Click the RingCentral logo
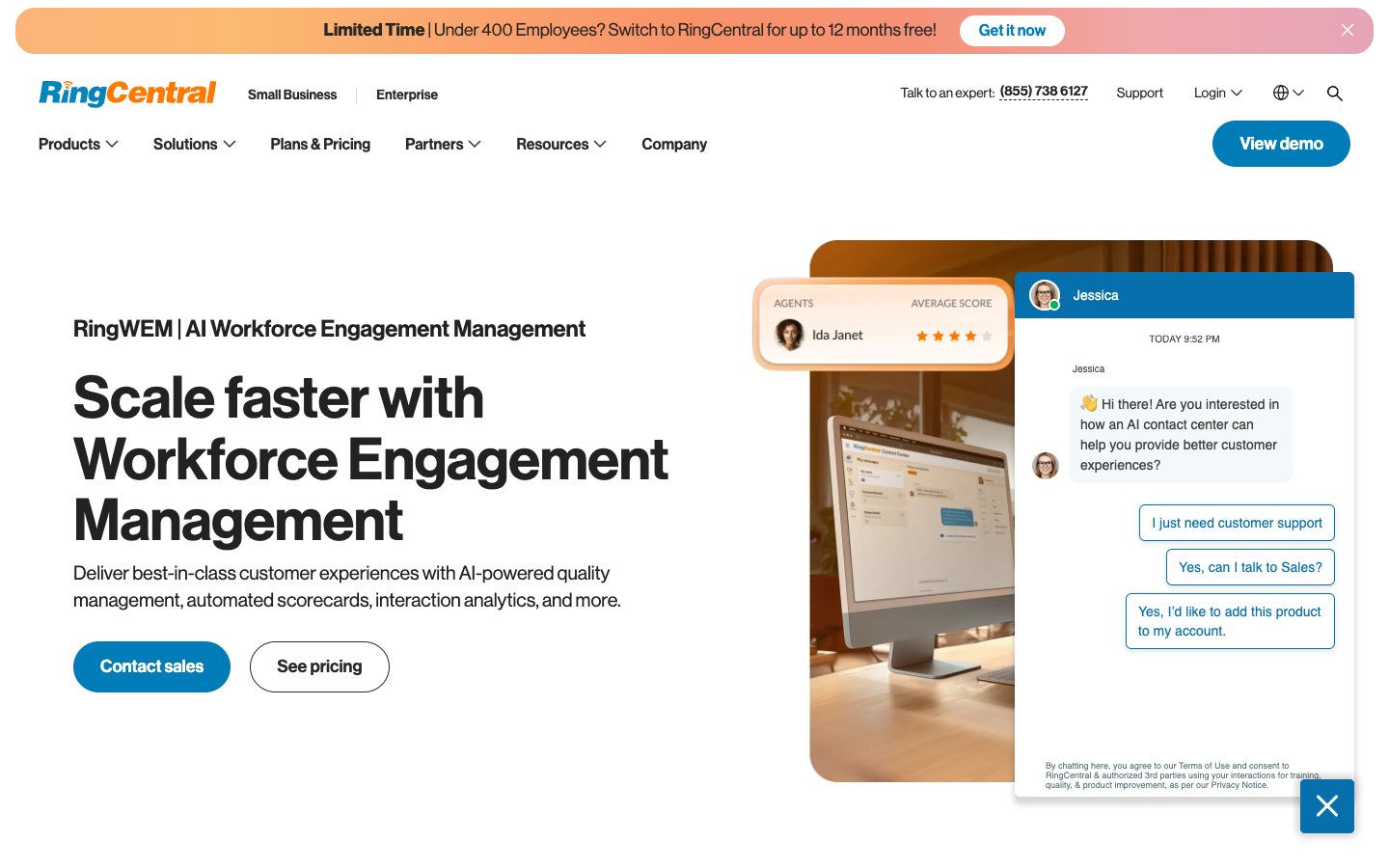The image size is (1389, 868). pos(126,93)
